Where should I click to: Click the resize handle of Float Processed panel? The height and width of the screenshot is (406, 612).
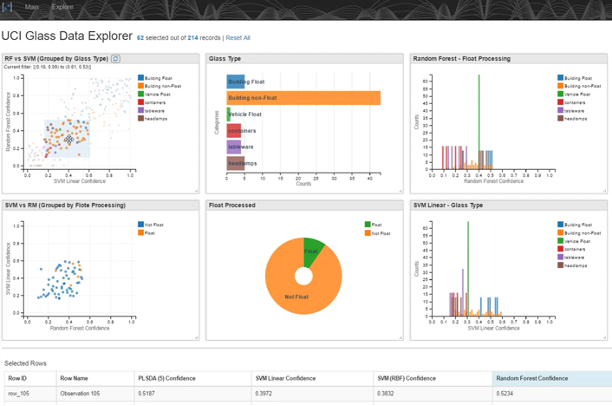click(x=400, y=338)
